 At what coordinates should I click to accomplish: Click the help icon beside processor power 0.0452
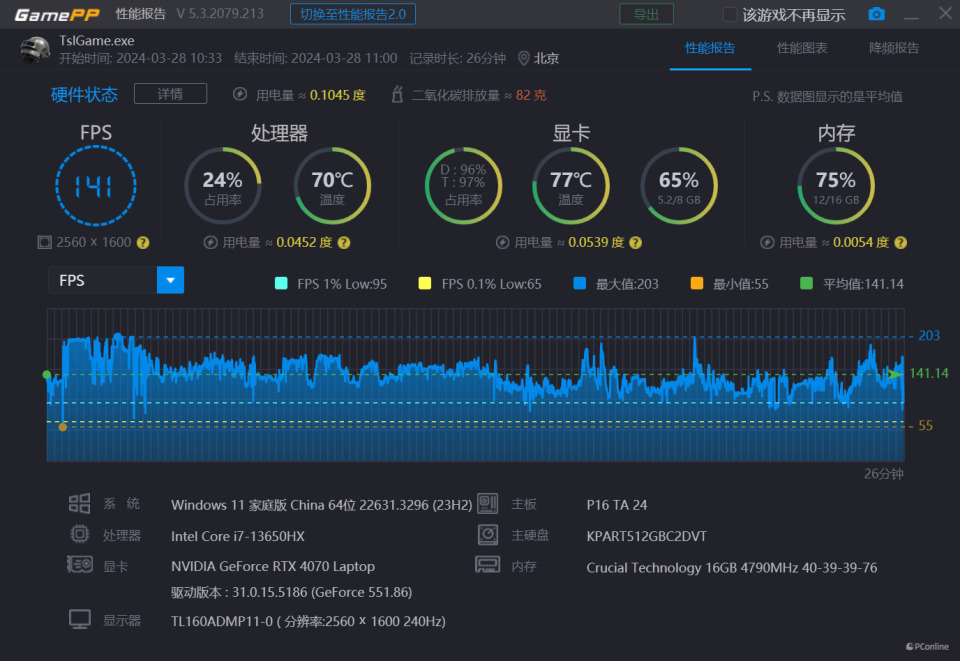[344, 242]
